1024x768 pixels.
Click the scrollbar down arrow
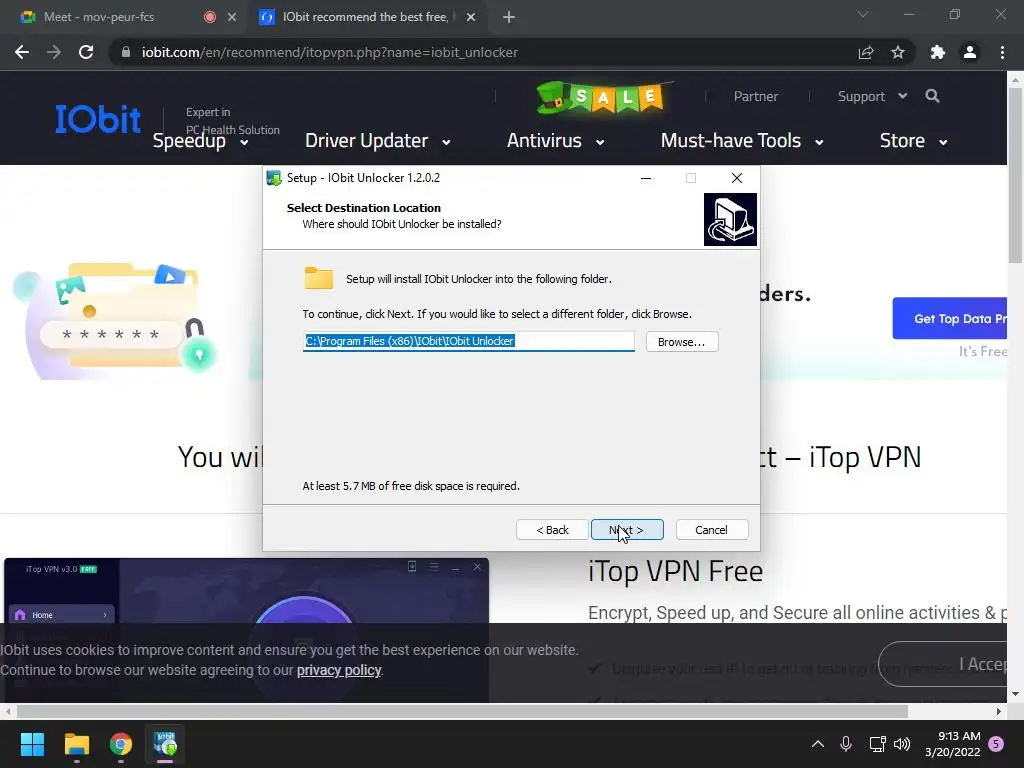pos(1015,694)
